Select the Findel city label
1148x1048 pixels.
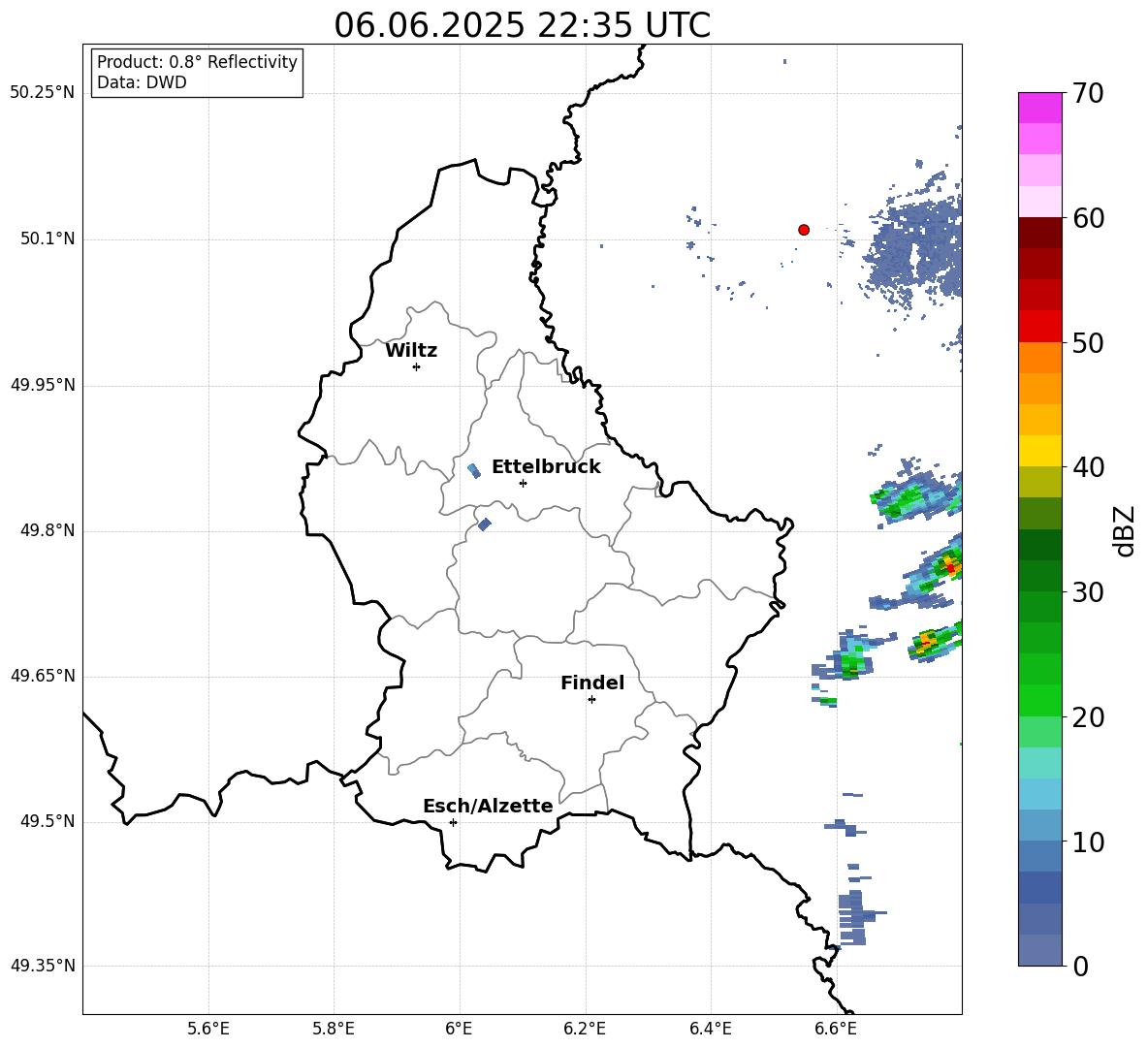(x=592, y=683)
